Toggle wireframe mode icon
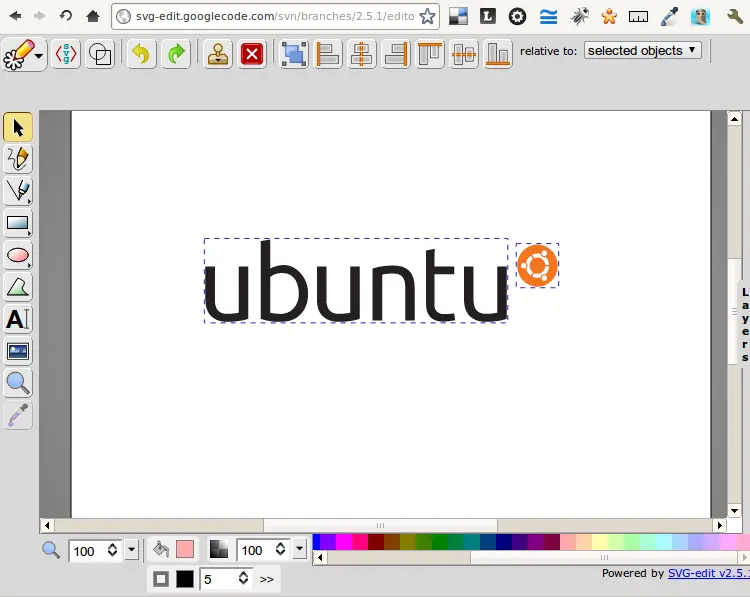 pos(100,54)
